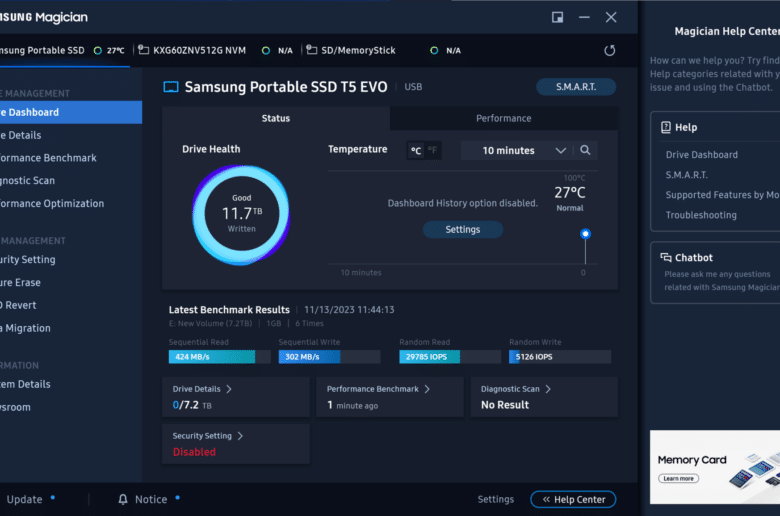
Task: Select the KXG60ZNV512G NVM drive tab
Action: 215,50
